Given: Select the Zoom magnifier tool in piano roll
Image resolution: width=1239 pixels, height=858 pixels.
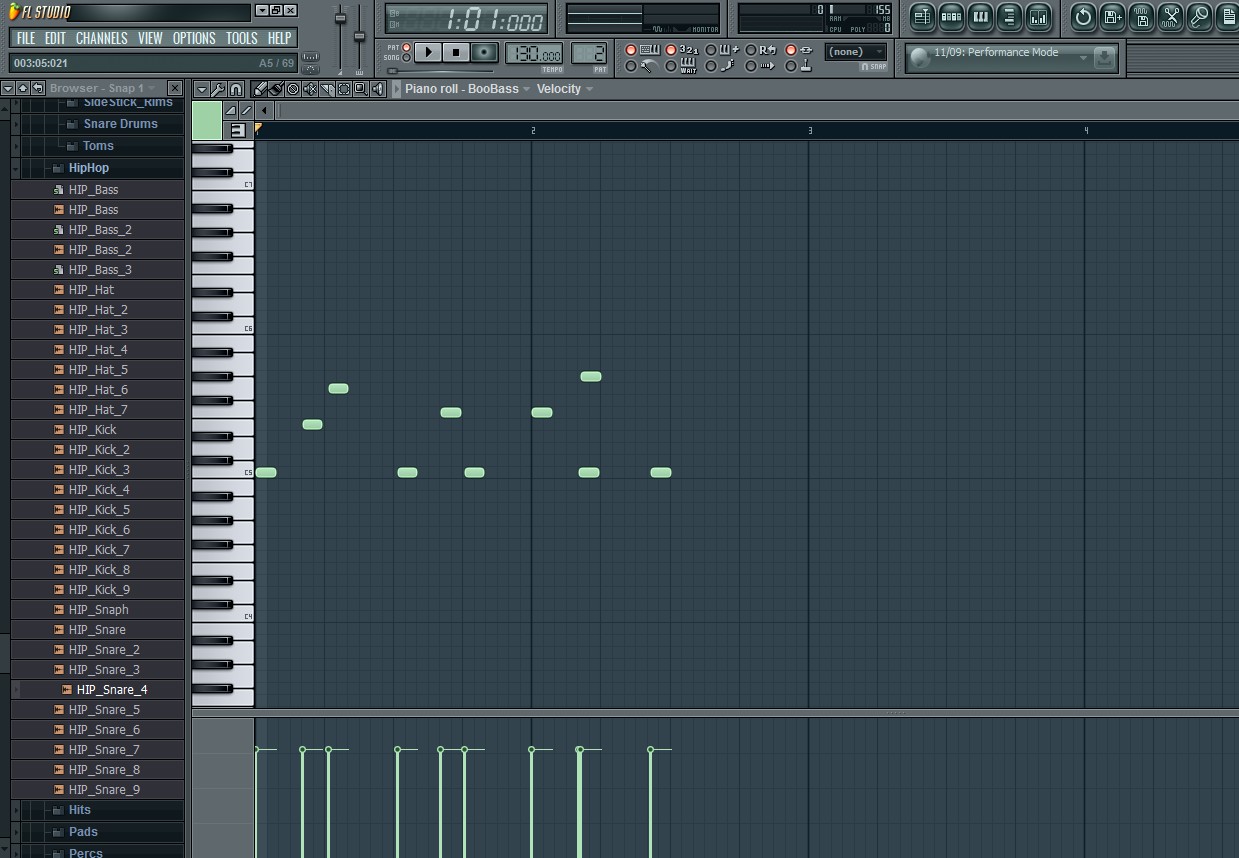Looking at the screenshot, I should [x=361, y=89].
